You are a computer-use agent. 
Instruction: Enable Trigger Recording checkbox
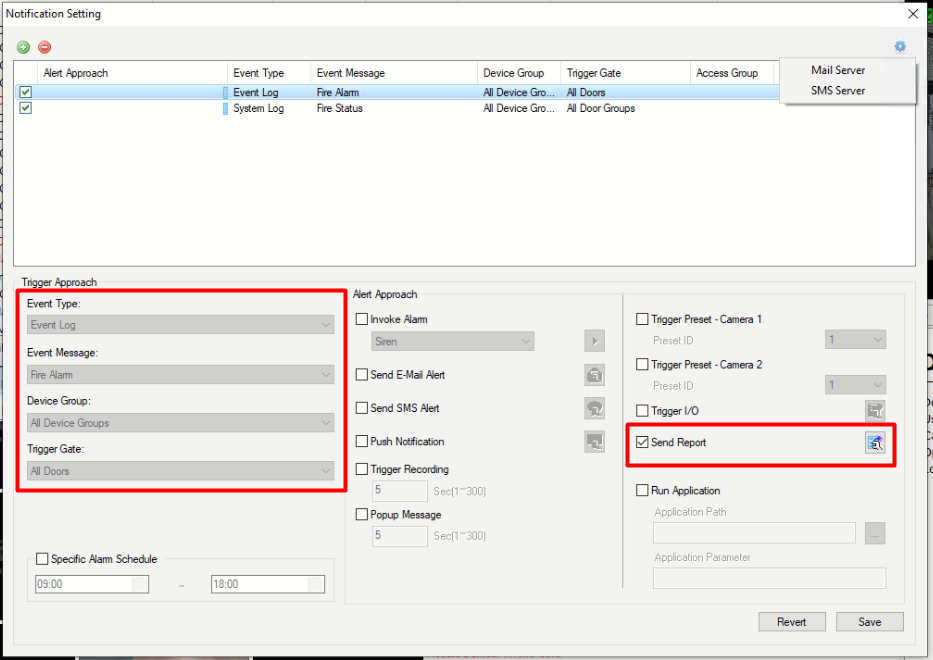point(361,469)
